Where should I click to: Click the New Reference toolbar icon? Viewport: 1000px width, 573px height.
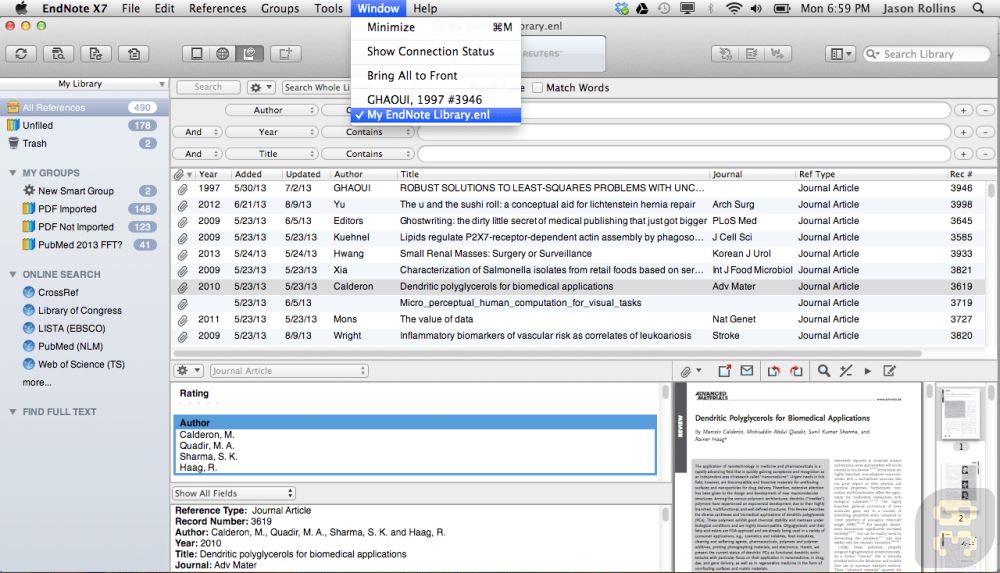click(x=285, y=54)
